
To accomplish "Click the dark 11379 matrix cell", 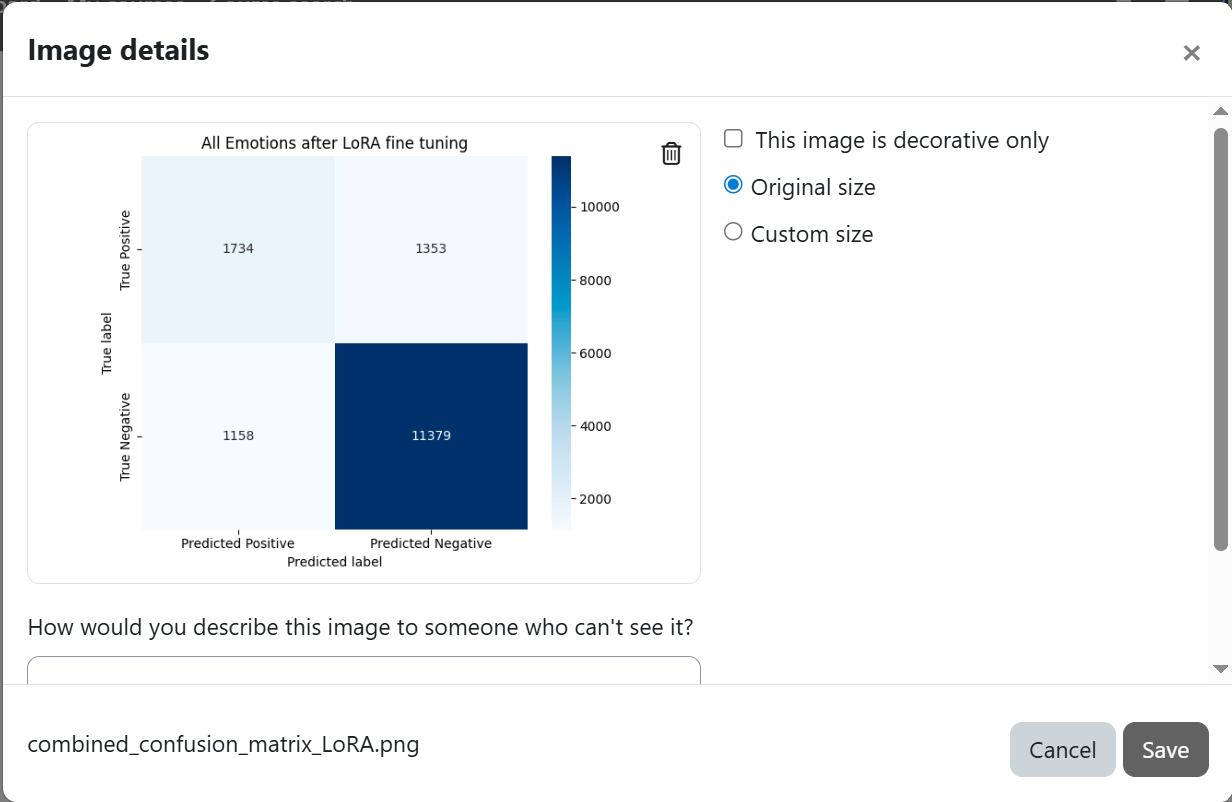I will click(431, 436).
